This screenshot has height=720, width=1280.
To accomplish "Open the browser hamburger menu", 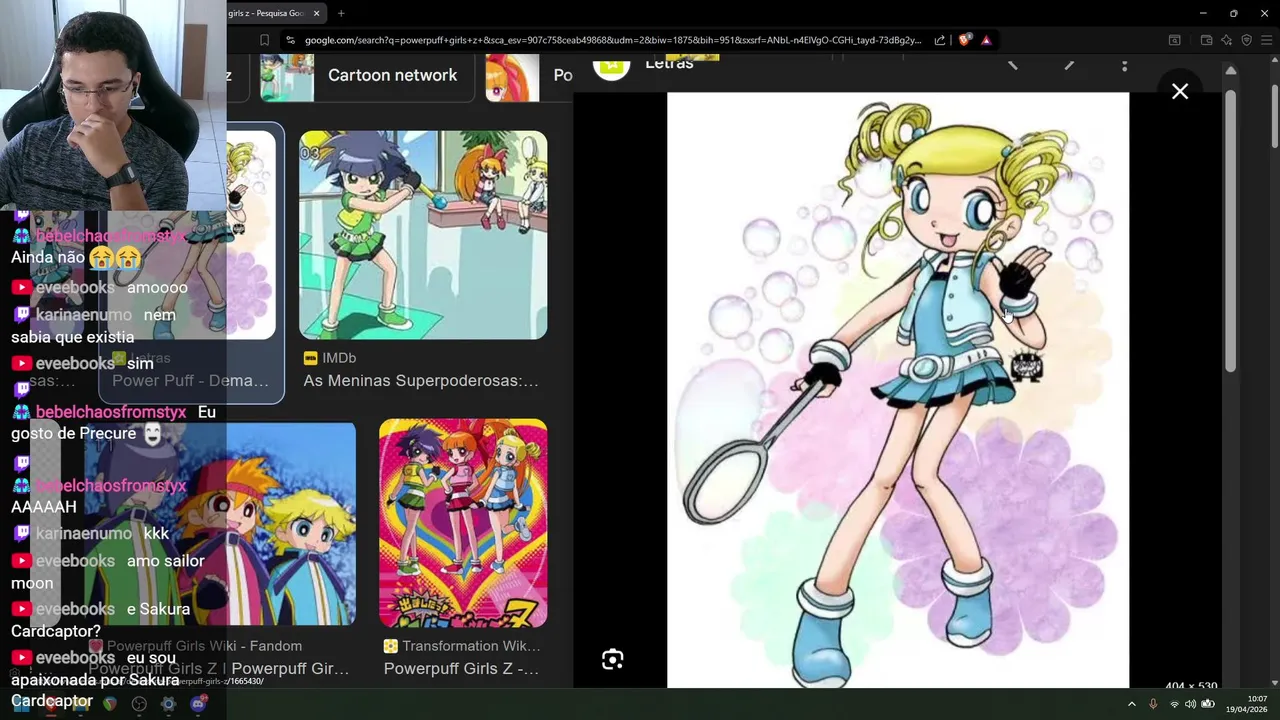I will coord(1267,40).
